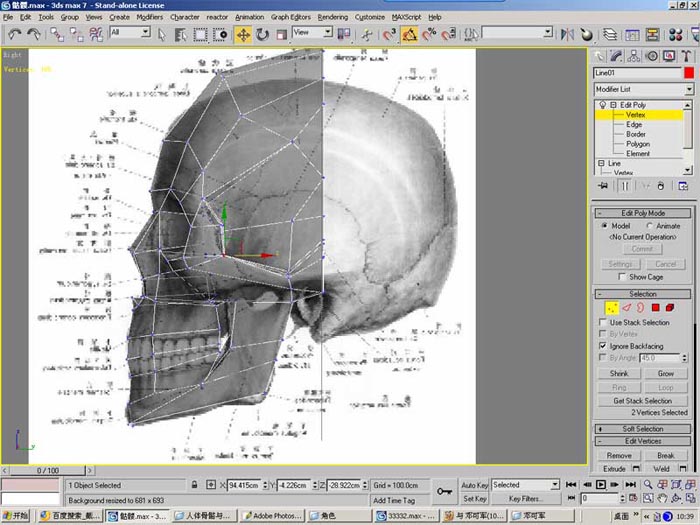Click the Align tool icon

[x=587, y=34]
